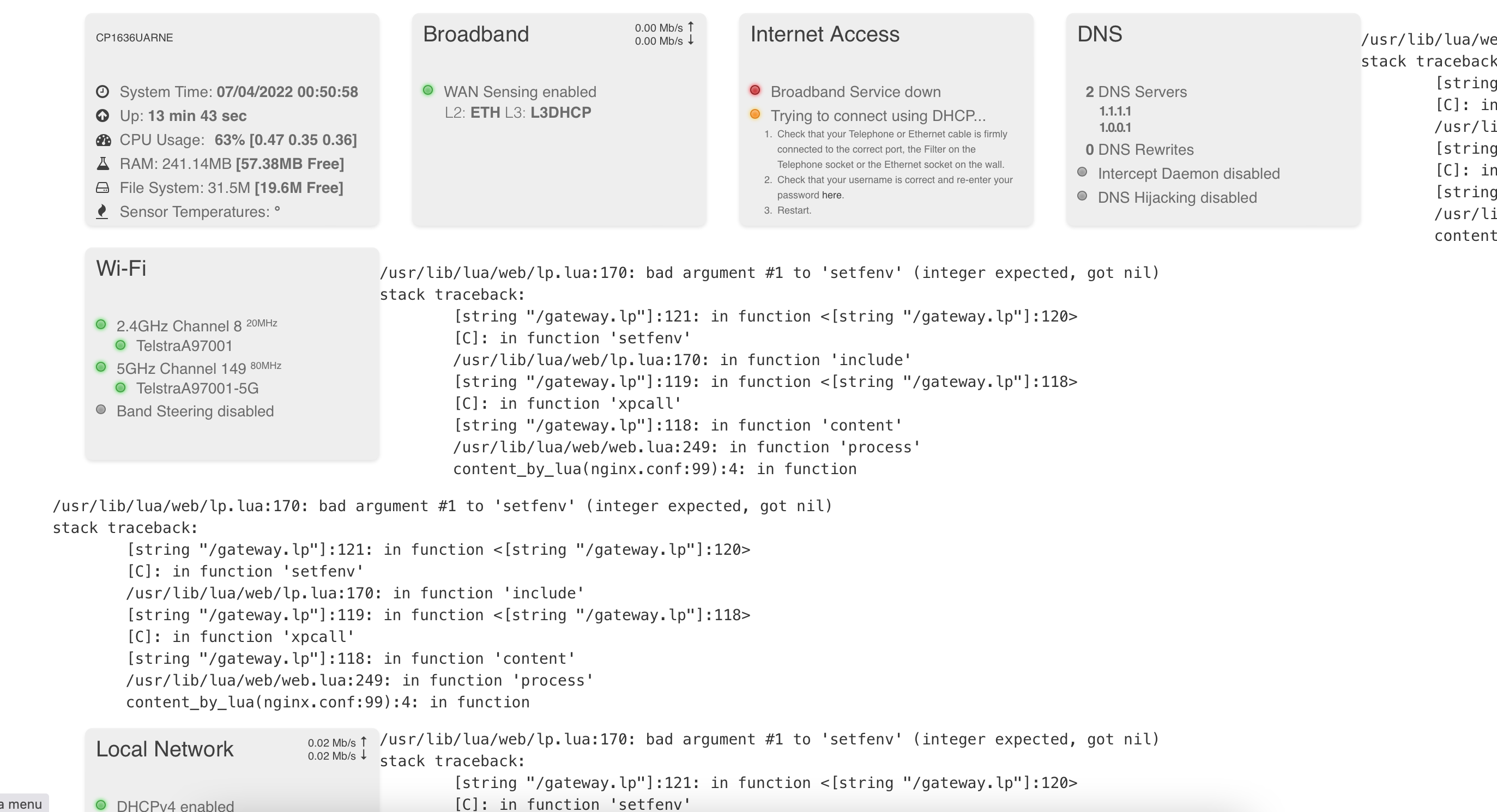Click the CP1636UARNE device name

tap(135, 37)
